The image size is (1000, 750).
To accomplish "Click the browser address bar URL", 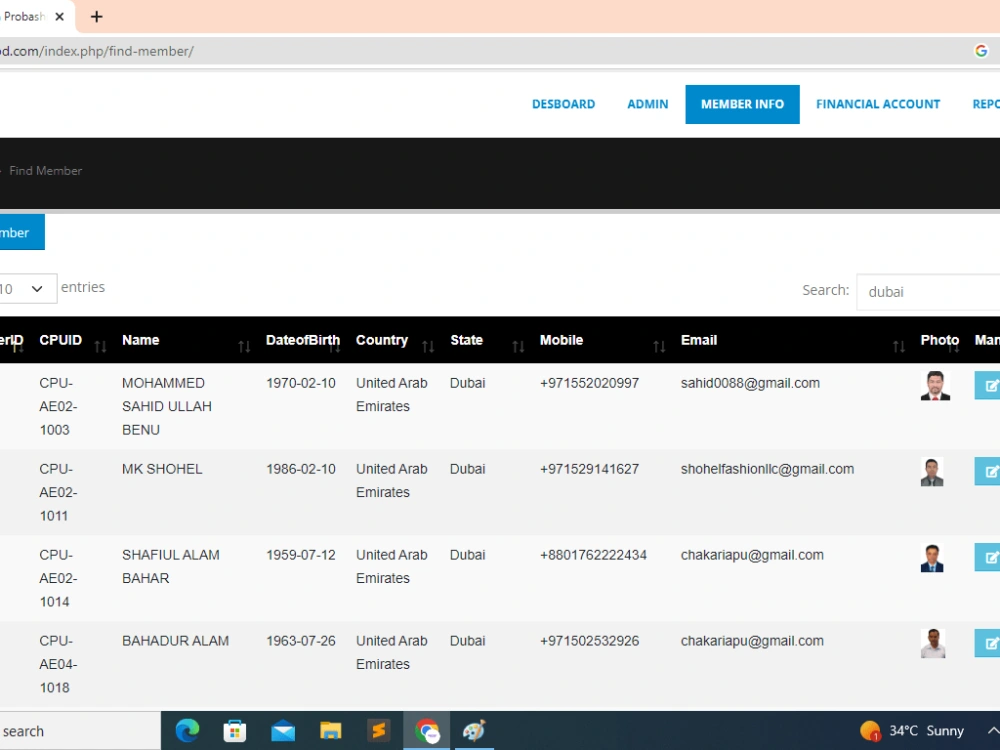I will pos(97,51).
